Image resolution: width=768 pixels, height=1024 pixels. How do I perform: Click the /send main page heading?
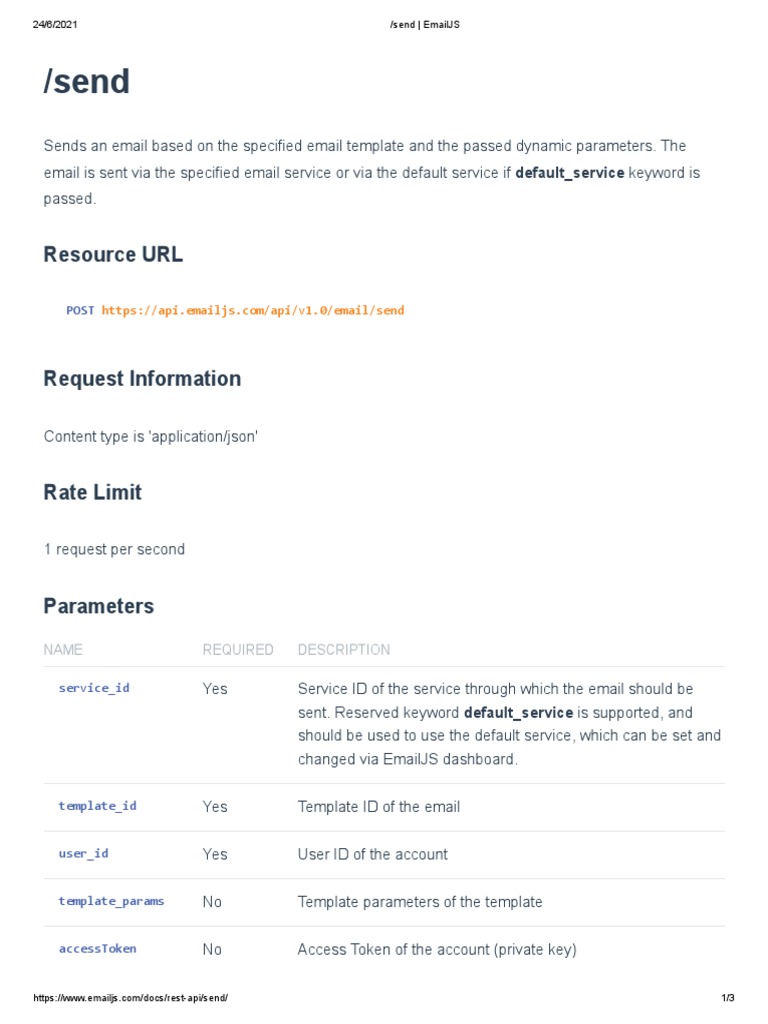coord(87,82)
